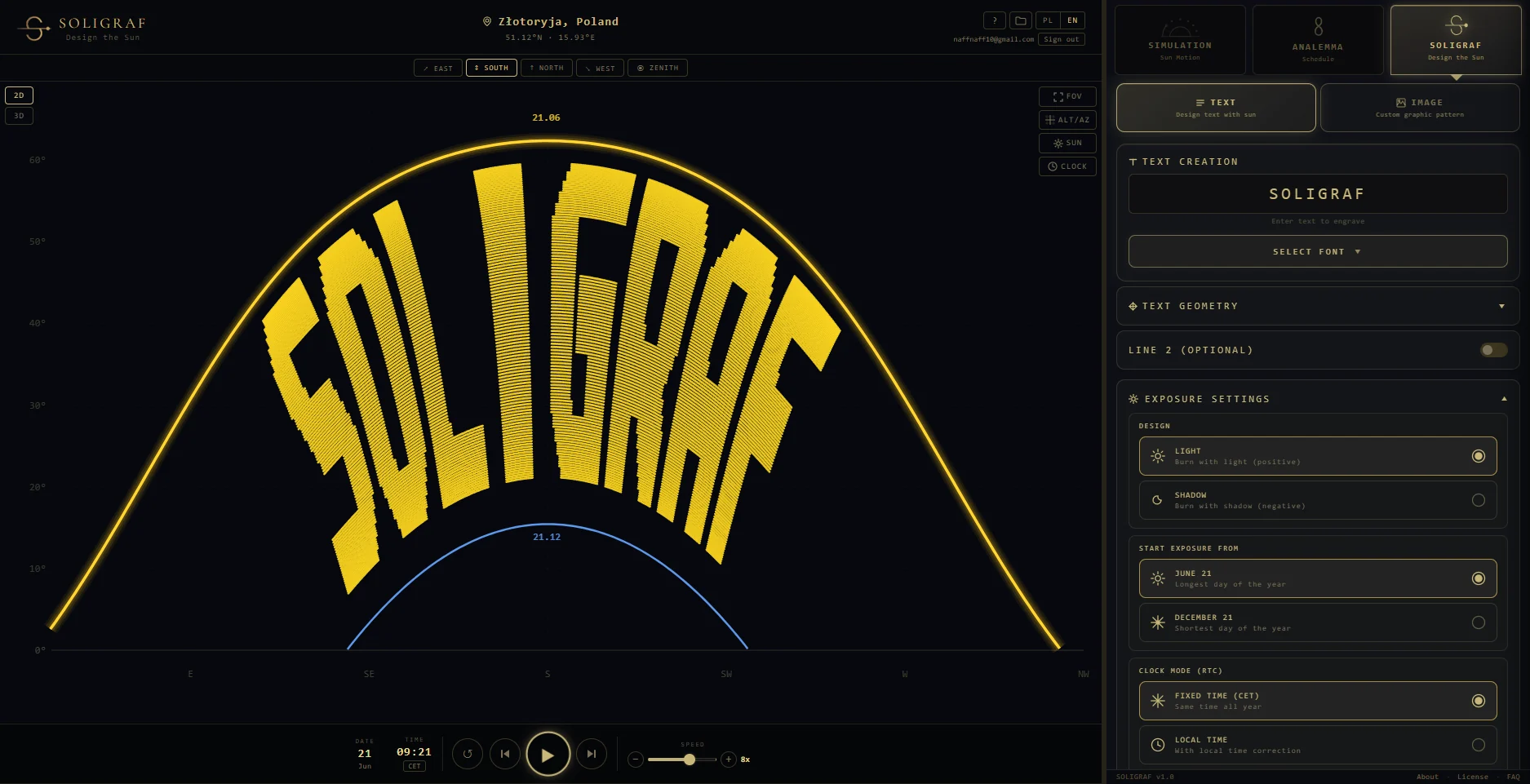Toggle the ALT/AZ grid overlay
Screen dimensions: 1530x784
[1067, 120]
